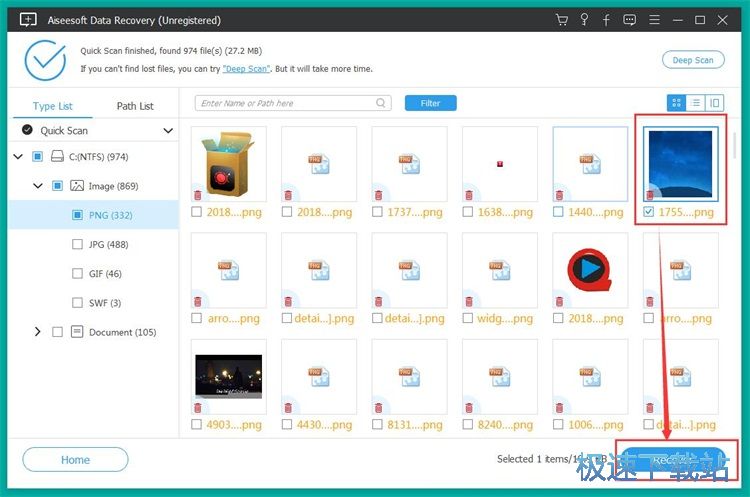Viewport: 750px width, 497px height.
Task: Toggle the GIF (46) checkbox
Action: [77, 273]
